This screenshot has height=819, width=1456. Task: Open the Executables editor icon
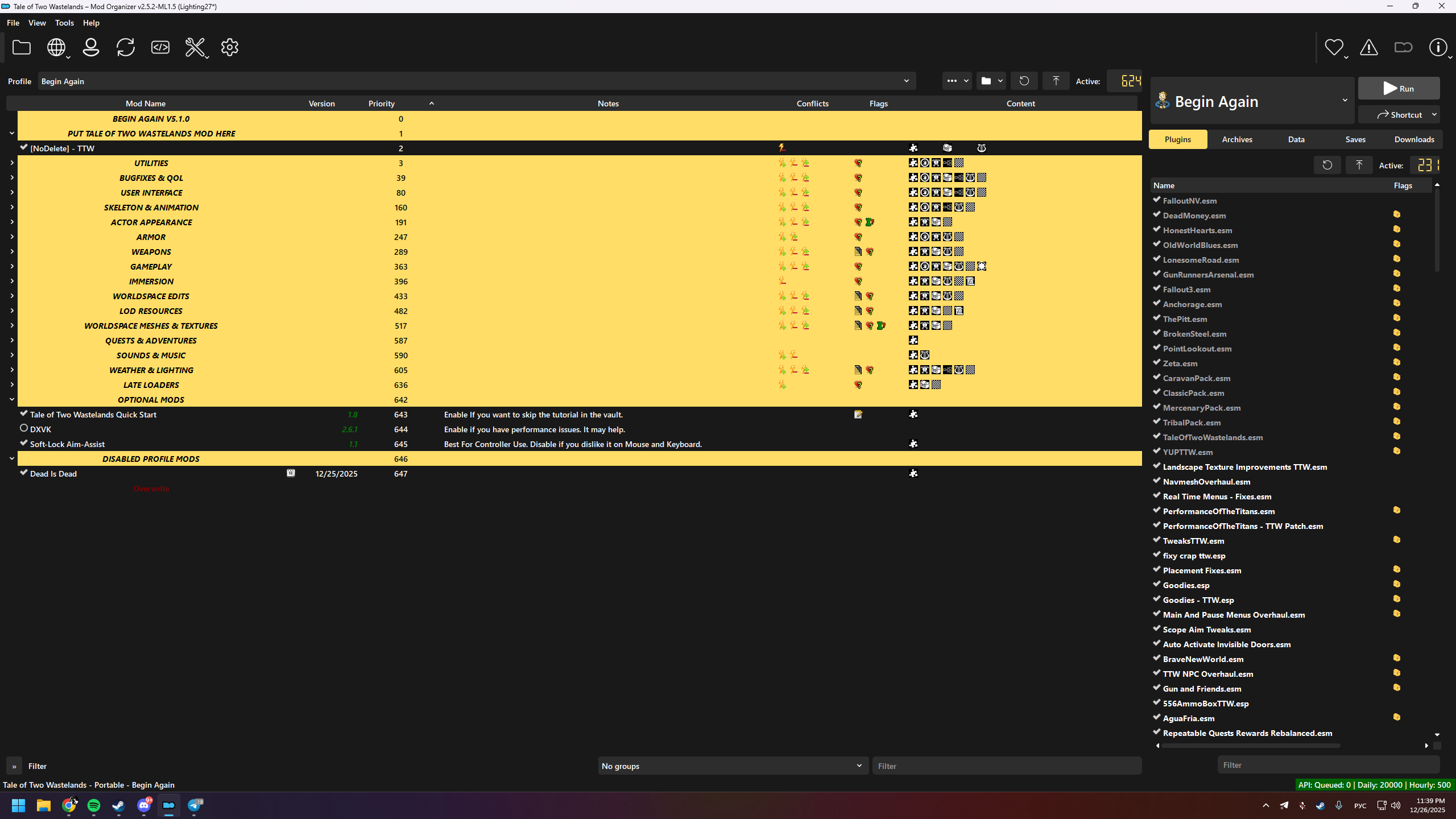(160, 48)
